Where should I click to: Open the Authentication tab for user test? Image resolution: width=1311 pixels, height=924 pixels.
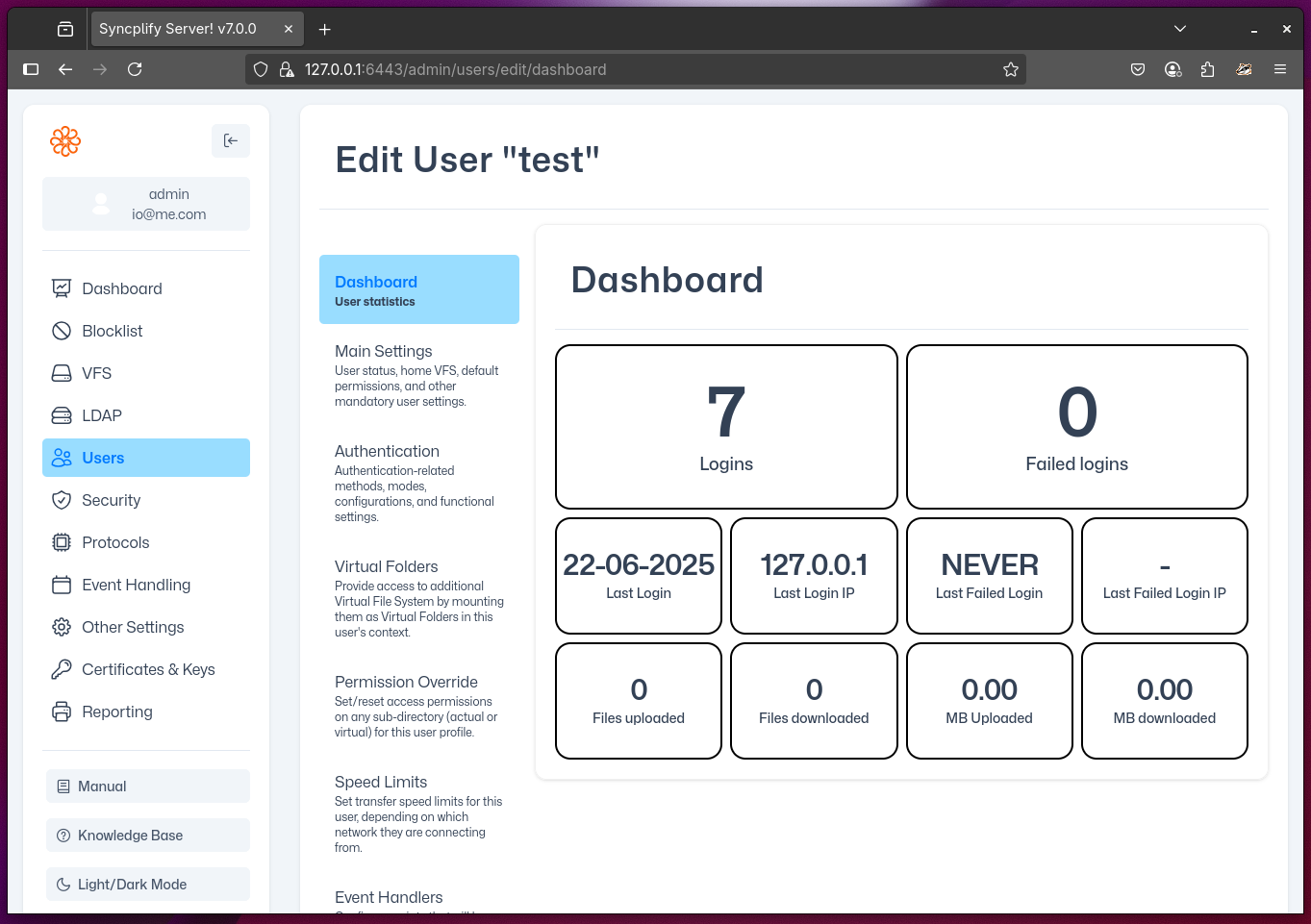click(387, 451)
